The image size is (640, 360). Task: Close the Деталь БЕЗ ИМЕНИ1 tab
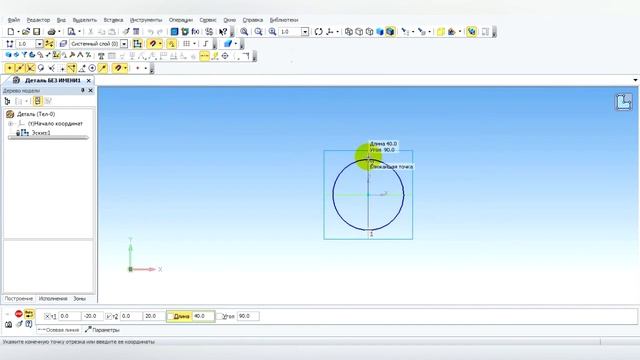[89, 80]
